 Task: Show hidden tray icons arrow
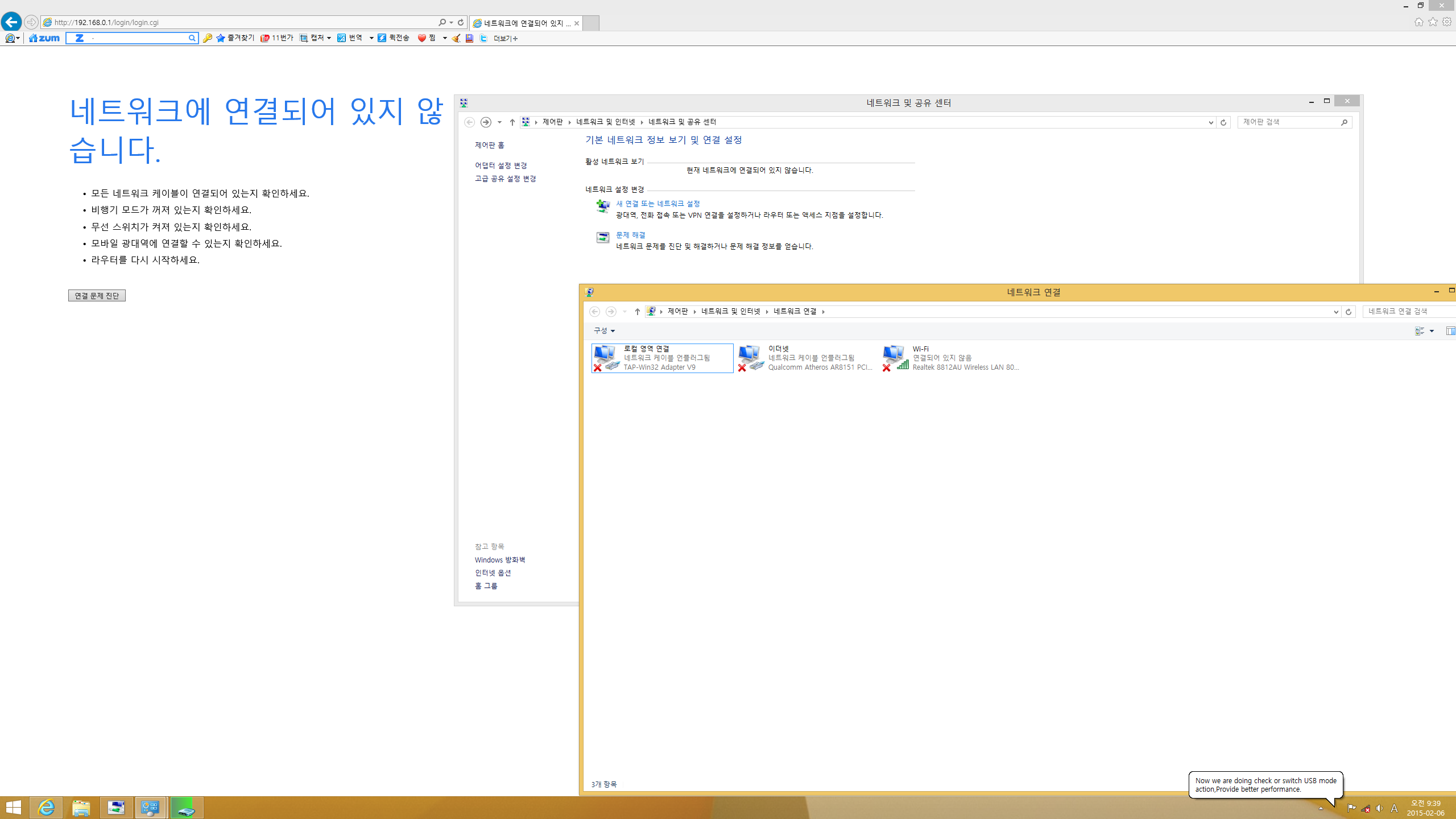click(x=1321, y=808)
